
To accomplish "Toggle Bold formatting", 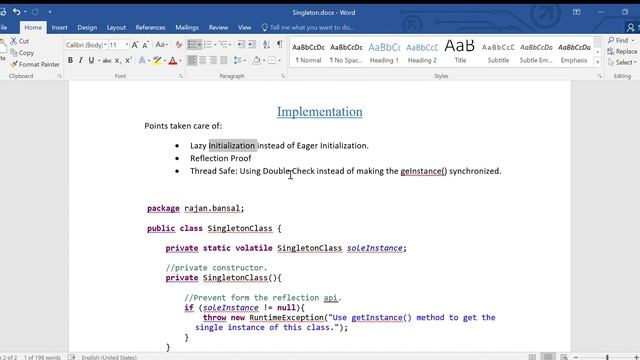I will coord(70,60).
